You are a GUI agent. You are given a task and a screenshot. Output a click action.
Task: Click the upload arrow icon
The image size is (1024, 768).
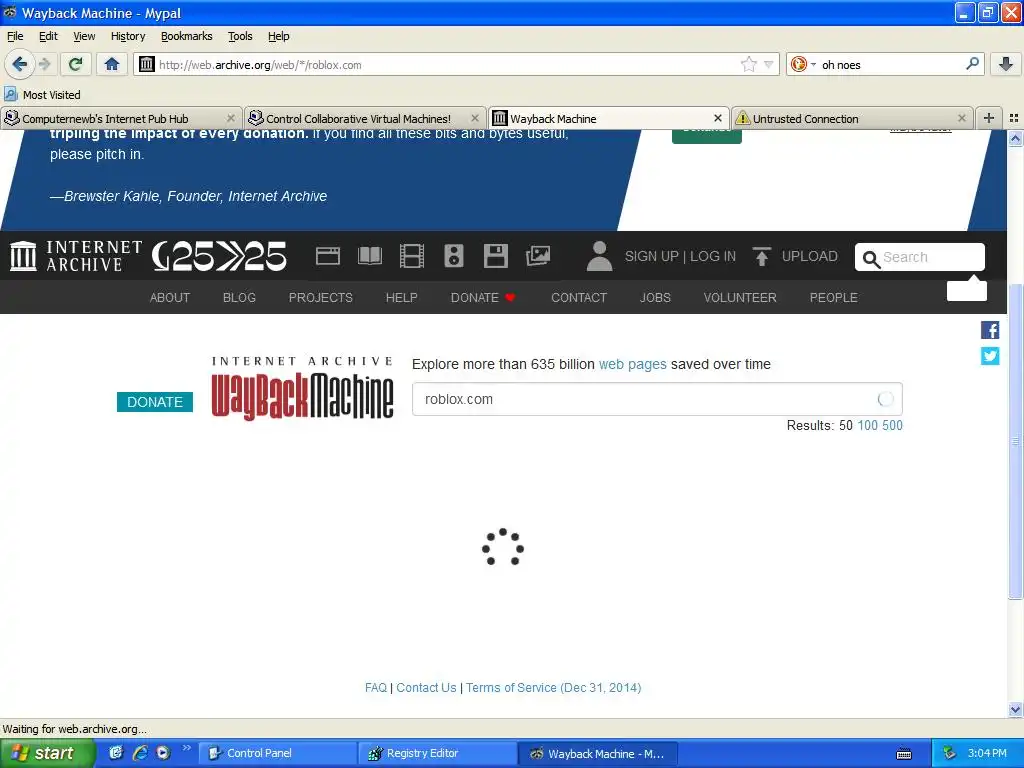[761, 256]
